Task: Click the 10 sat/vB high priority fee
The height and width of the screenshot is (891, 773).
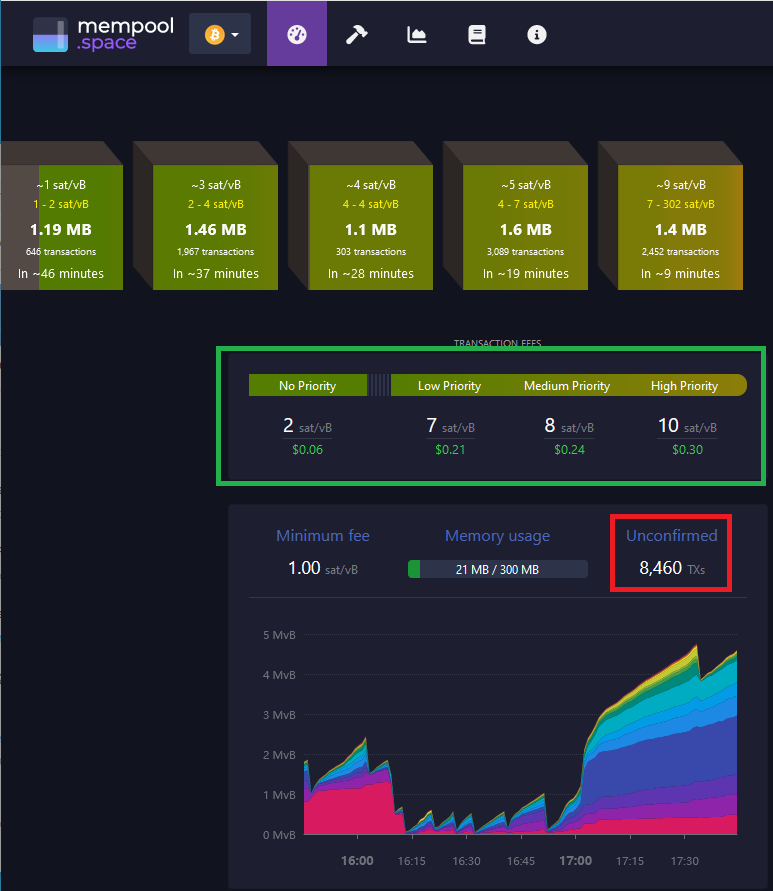Action: pos(687,426)
